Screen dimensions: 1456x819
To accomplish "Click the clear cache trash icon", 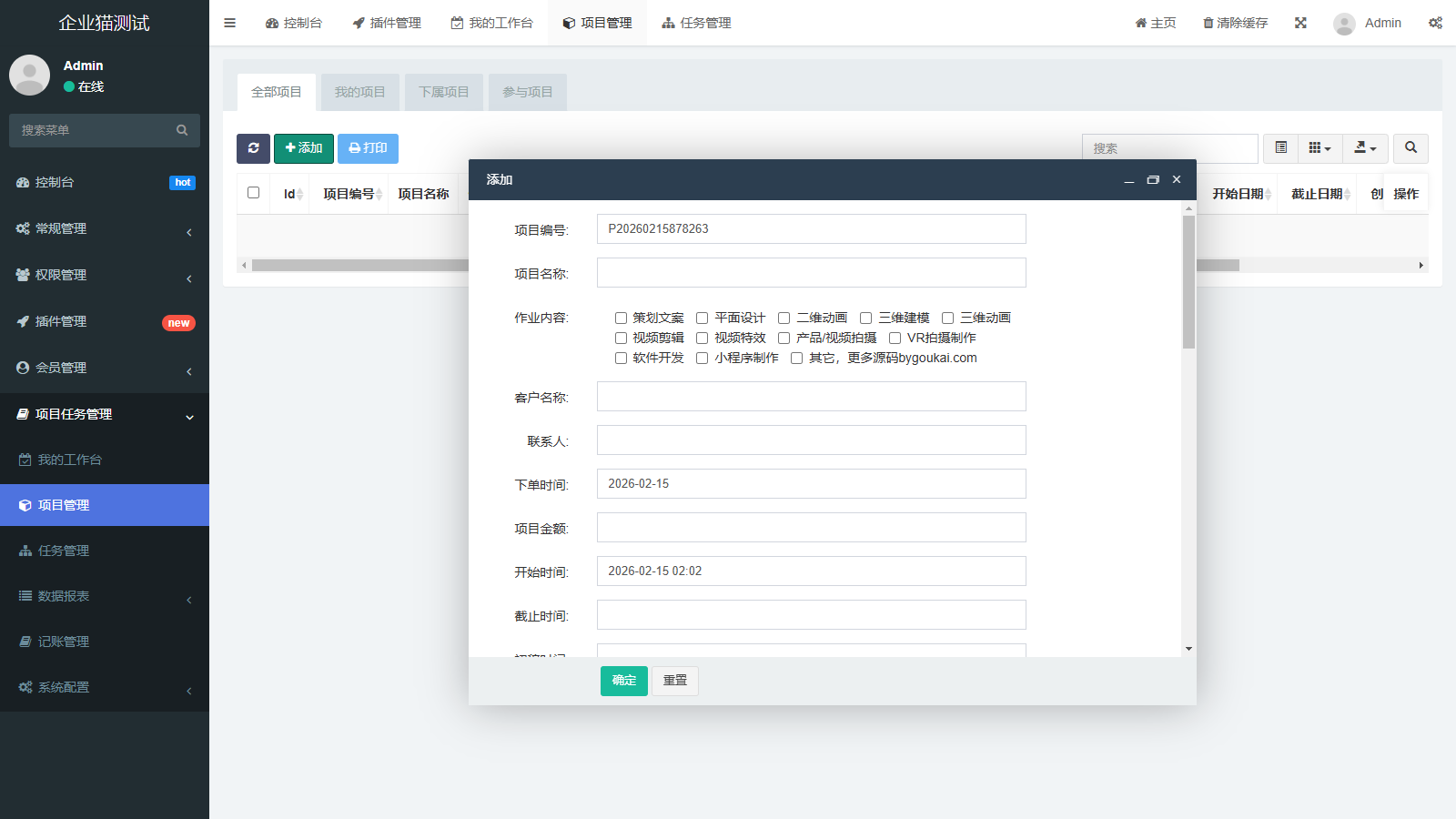I will pyautogui.click(x=1208, y=23).
